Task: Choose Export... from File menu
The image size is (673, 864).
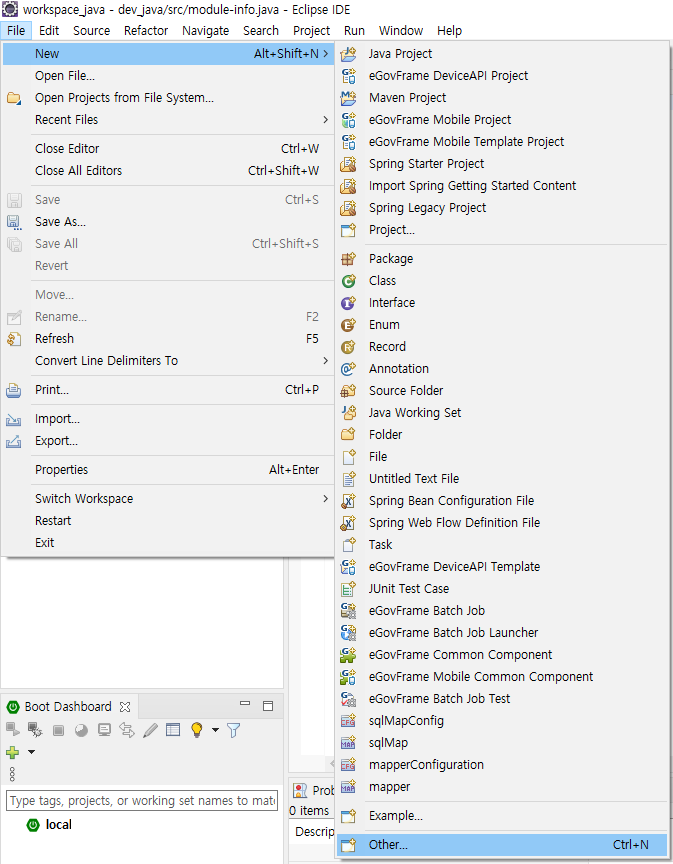Action: [168, 441]
